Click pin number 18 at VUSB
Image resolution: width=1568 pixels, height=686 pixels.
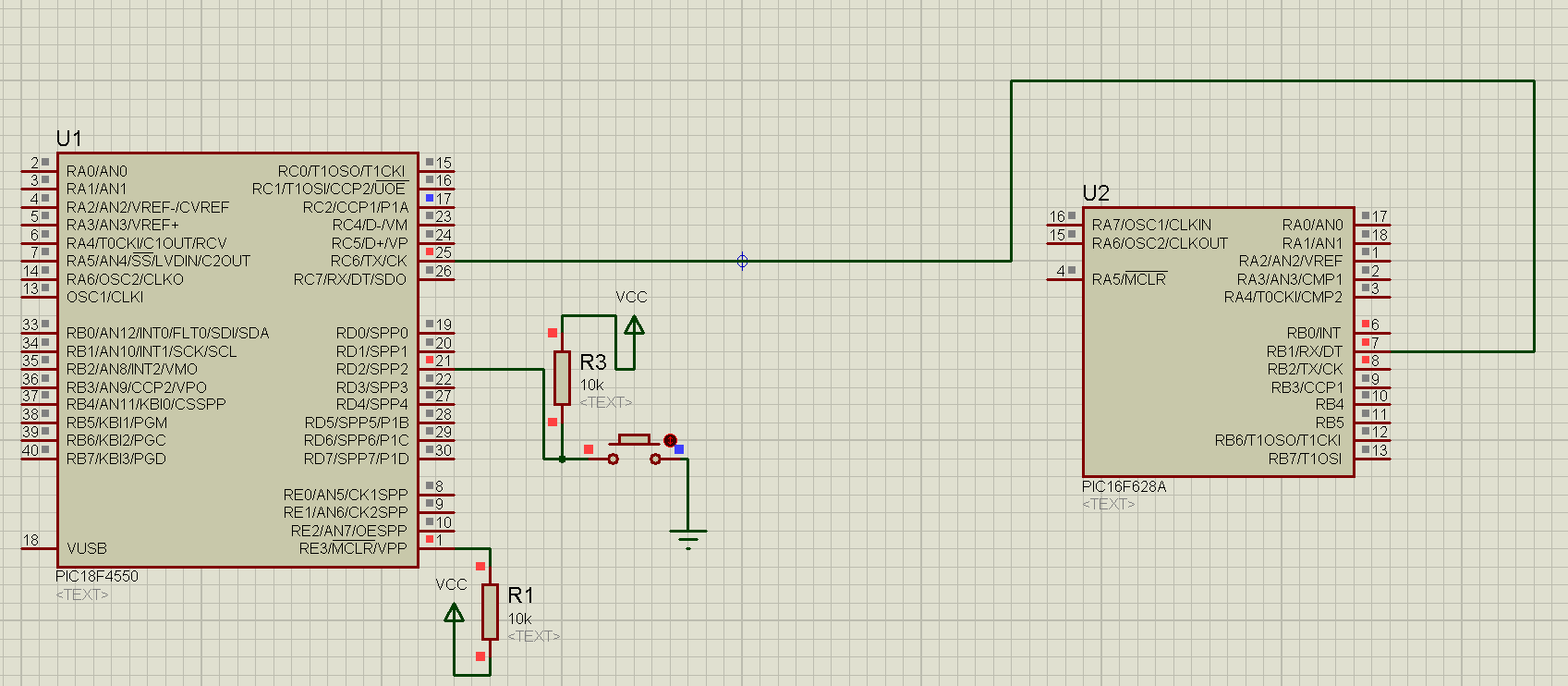point(31,540)
